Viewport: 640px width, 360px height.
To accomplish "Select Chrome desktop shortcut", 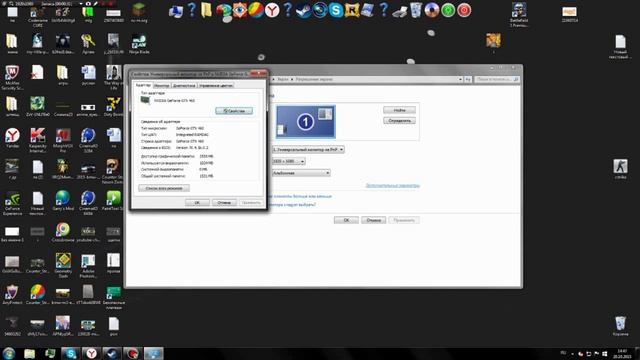I will [63, 232].
